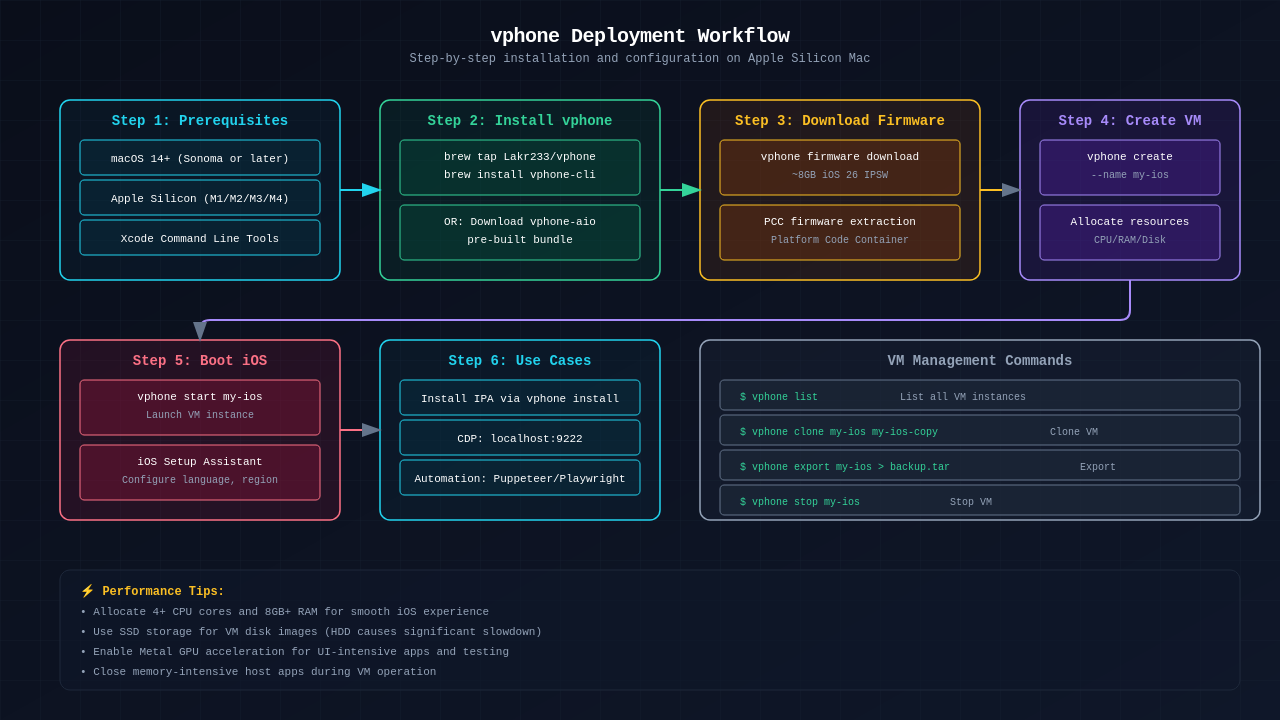This screenshot has width=1280, height=720.
Task: Click "OR: Download vphone-aio" option box
Action: (x=520, y=232)
